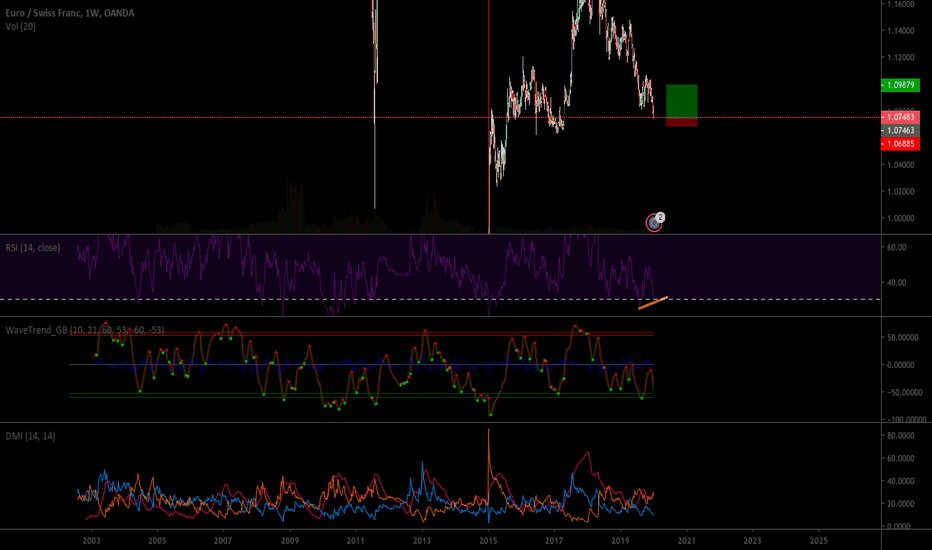The width and height of the screenshot is (932, 550).
Task: Click the 2021 label on the time axis
Action: click(686, 540)
